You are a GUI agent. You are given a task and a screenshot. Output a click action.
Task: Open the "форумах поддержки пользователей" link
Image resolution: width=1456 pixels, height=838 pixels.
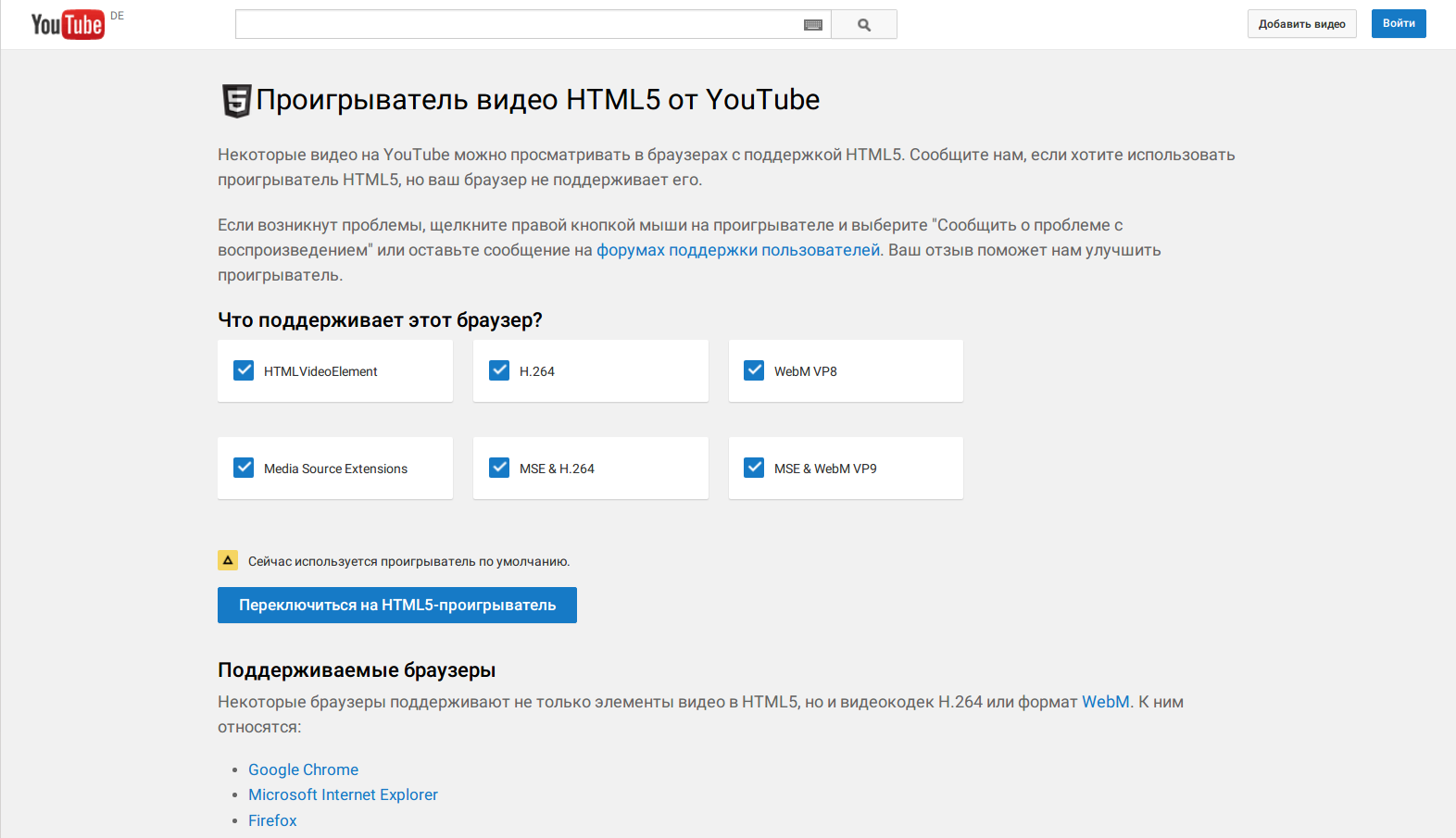click(738, 250)
